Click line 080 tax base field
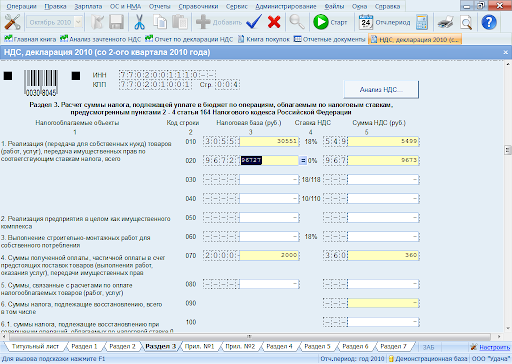 click(269, 284)
